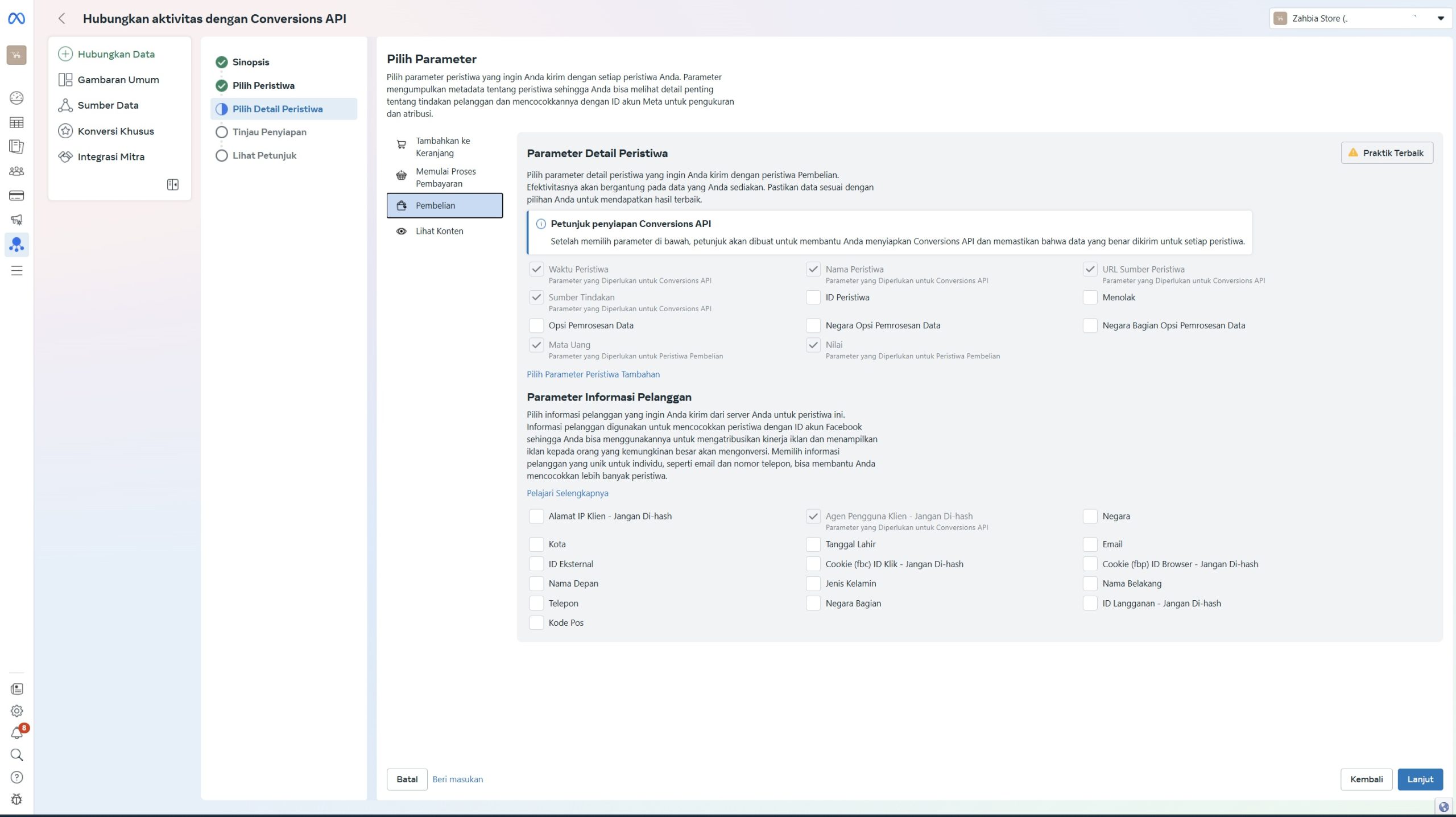Image resolution: width=1456 pixels, height=817 pixels.
Task: Open Sumber Data menu item
Action: (x=107, y=105)
